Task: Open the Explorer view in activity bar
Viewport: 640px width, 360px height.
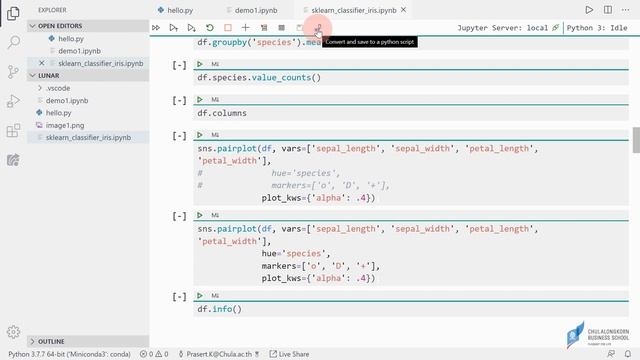Action: 13,13
